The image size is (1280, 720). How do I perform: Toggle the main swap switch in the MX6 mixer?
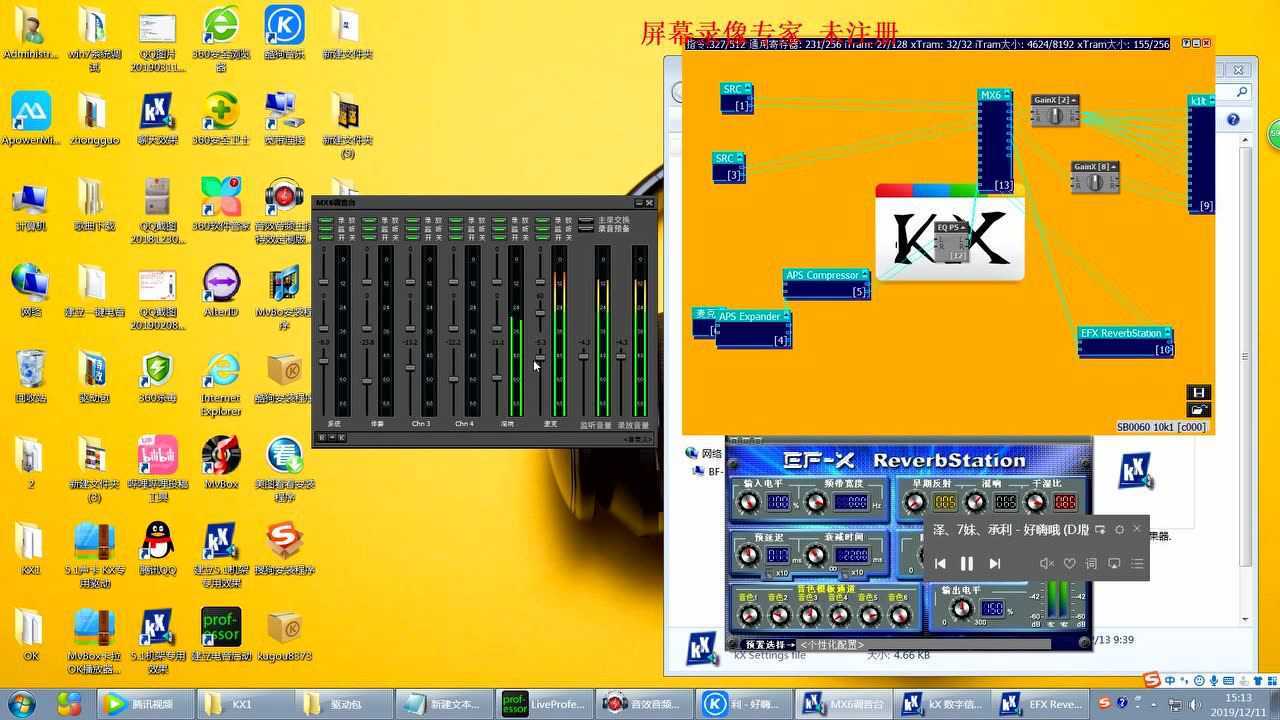[x=586, y=221]
